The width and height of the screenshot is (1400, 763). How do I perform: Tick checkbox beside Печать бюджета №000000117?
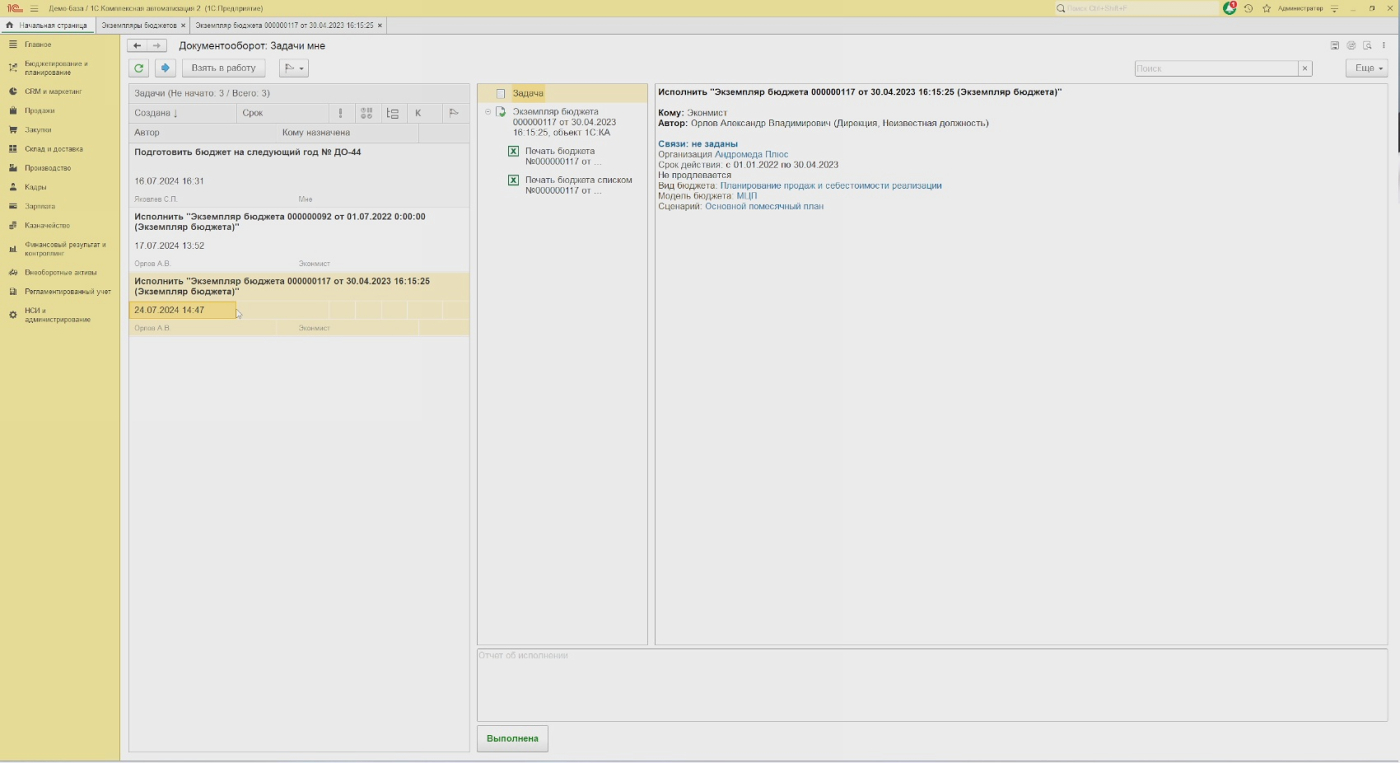(514, 151)
